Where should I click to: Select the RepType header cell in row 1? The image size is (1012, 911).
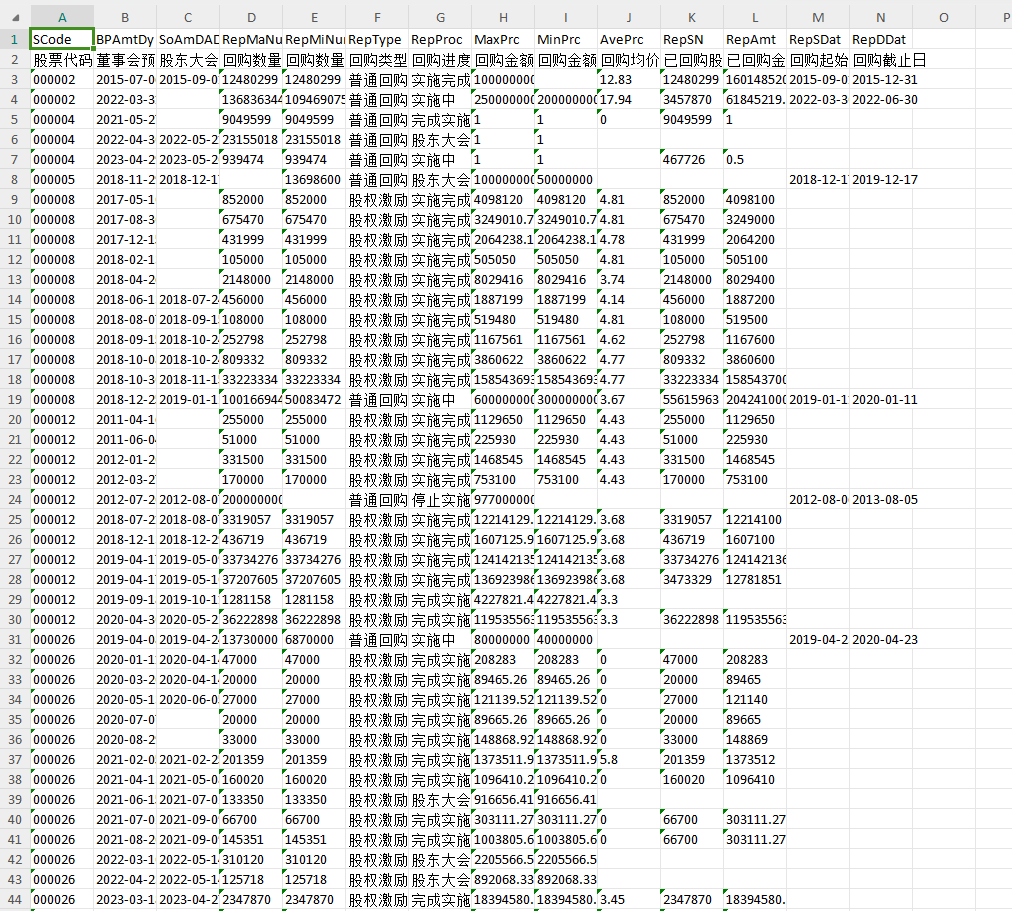pyautogui.click(x=376, y=39)
